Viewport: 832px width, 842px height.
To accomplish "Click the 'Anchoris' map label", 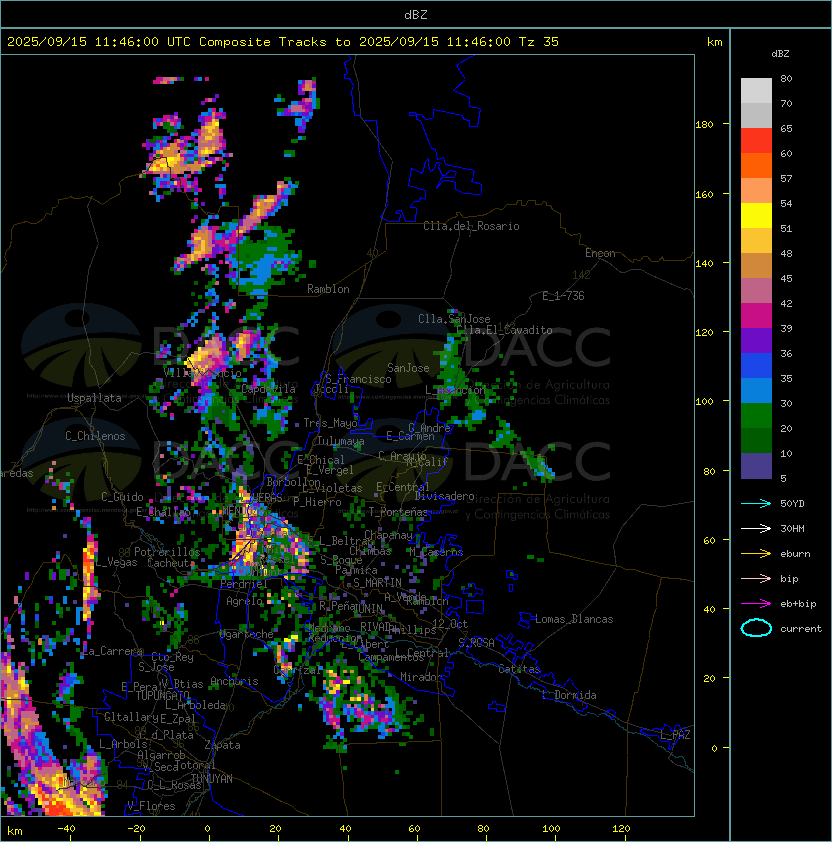I will pos(234,681).
